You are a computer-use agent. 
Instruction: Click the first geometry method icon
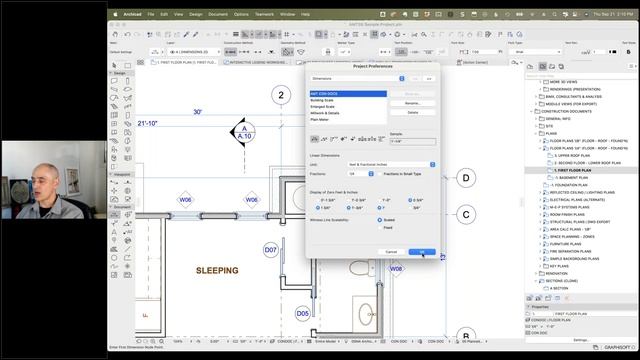coord(287,52)
